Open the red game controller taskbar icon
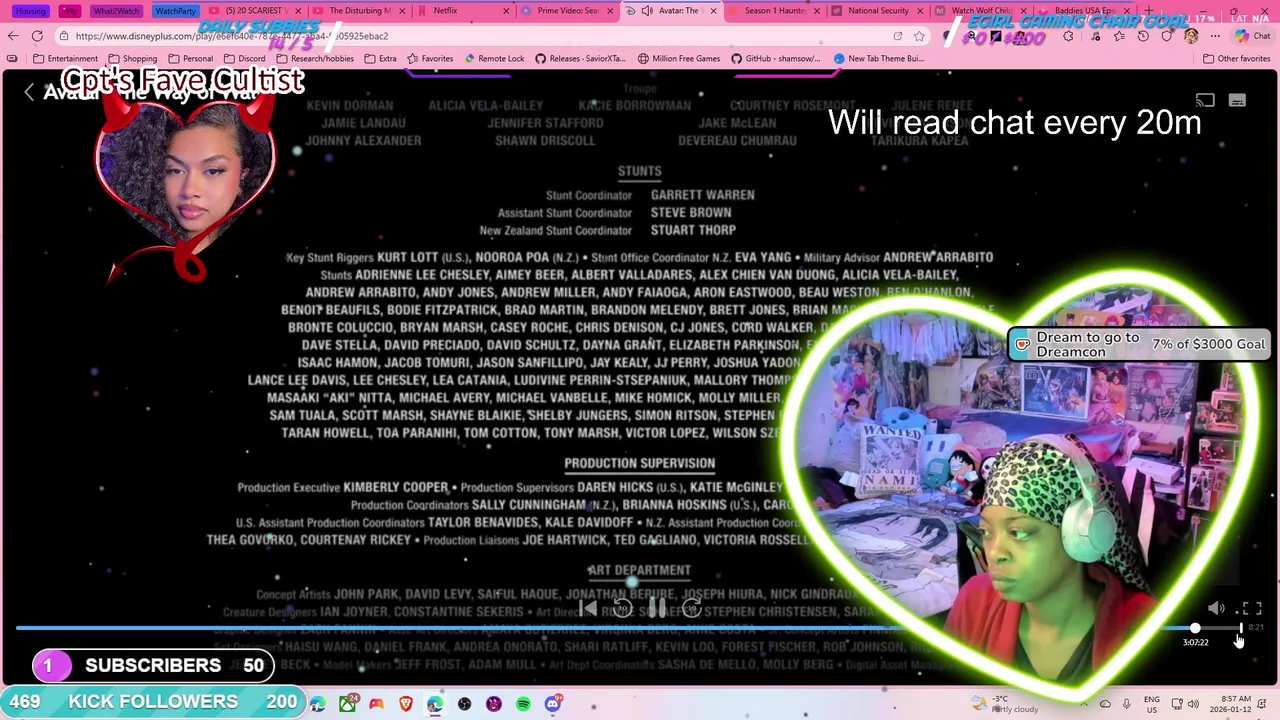 coord(376,705)
